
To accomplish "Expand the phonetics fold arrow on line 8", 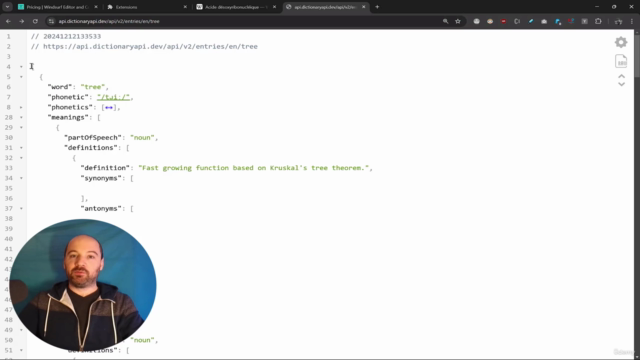I will (x=21, y=107).
